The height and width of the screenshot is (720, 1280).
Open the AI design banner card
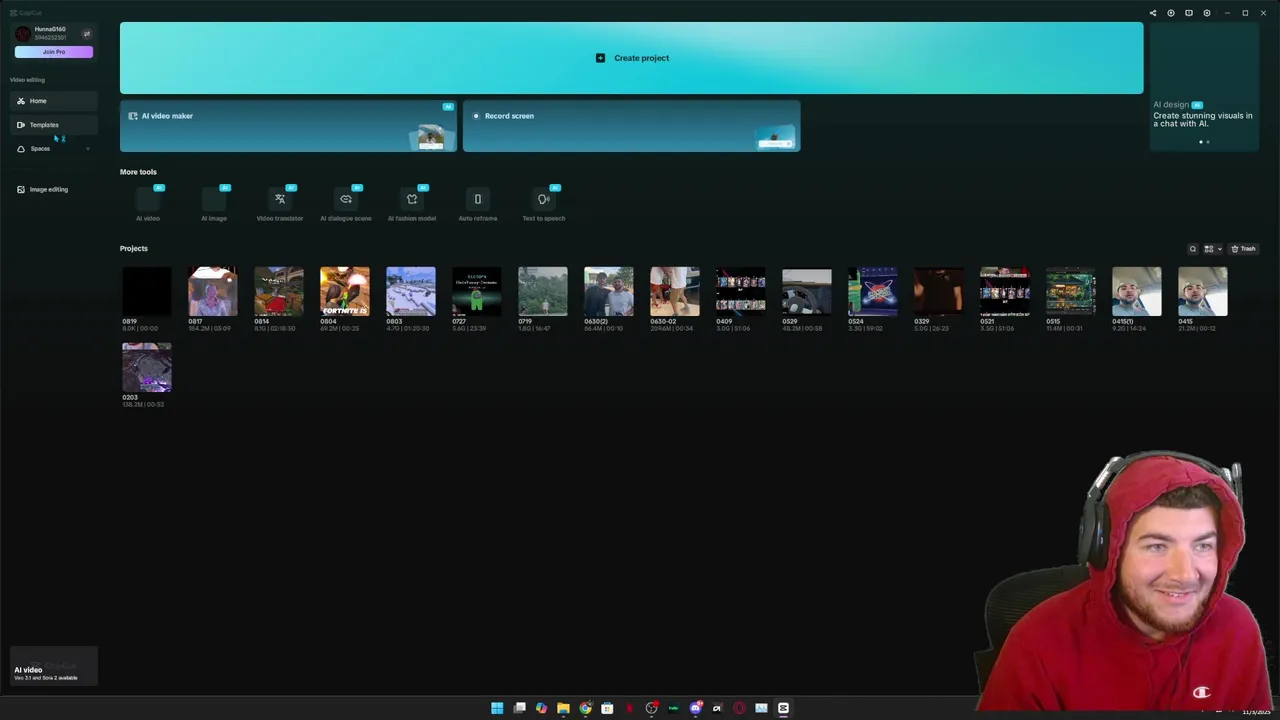coord(1204,86)
